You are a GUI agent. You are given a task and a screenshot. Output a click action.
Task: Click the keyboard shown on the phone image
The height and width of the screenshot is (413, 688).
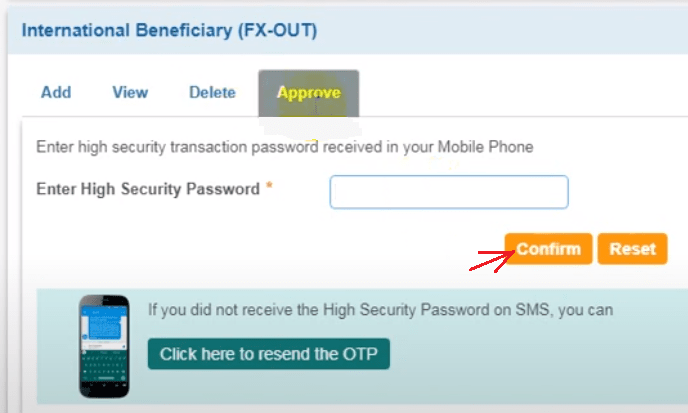tap(104, 367)
